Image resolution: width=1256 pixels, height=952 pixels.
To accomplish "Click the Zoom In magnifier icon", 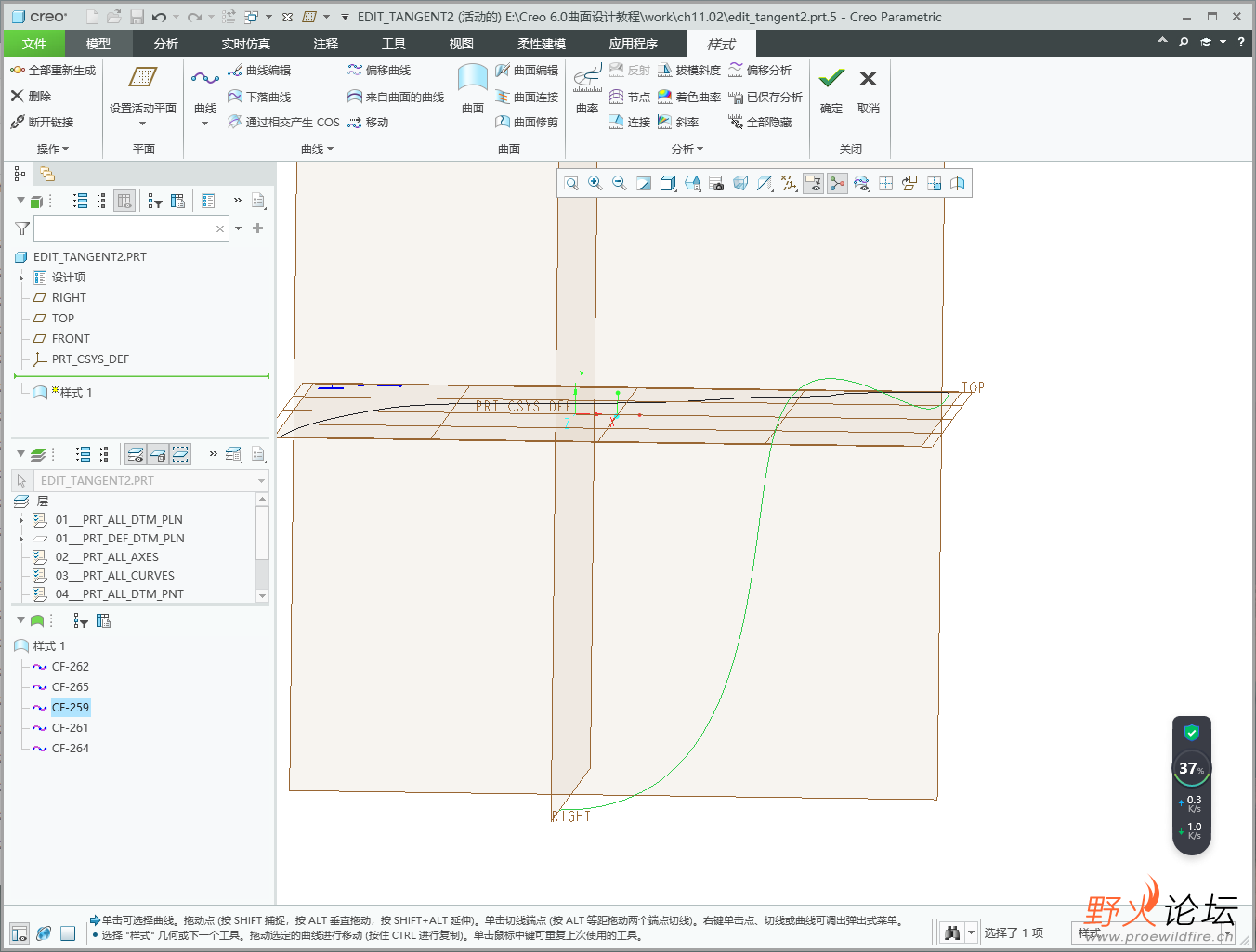I will [595, 184].
